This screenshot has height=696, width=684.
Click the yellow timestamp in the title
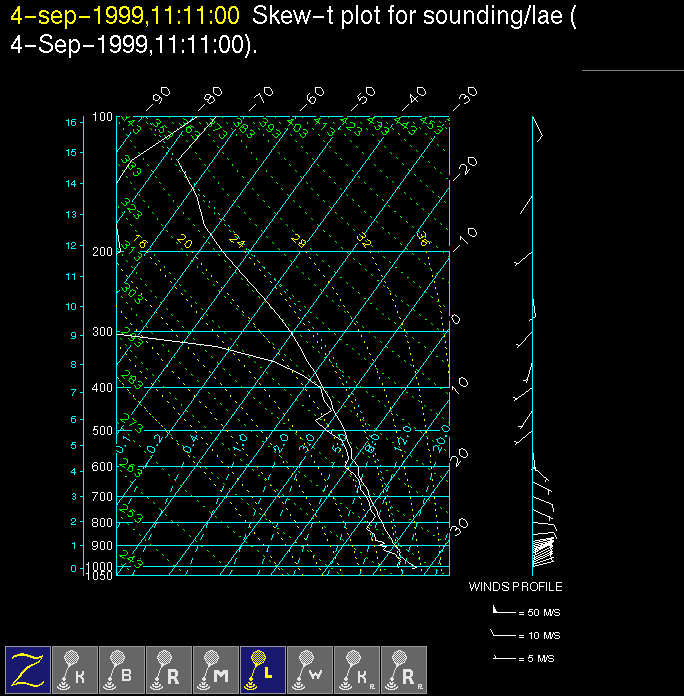click(x=124, y=16)
